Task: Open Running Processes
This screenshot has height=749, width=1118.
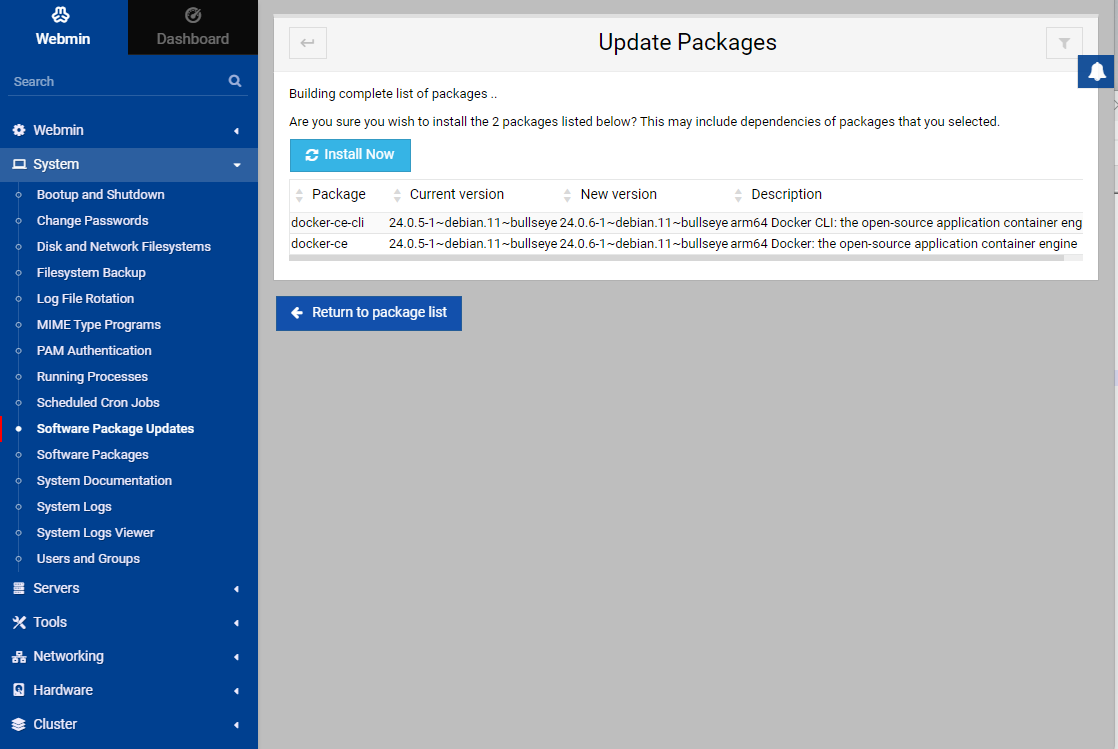Action: click(x=93, y=377)
